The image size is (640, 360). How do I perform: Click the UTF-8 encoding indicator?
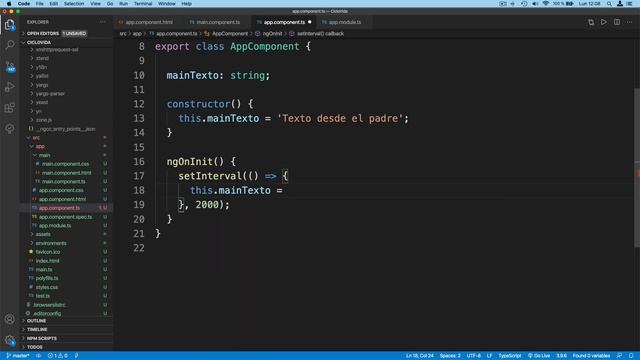(473, 356)
